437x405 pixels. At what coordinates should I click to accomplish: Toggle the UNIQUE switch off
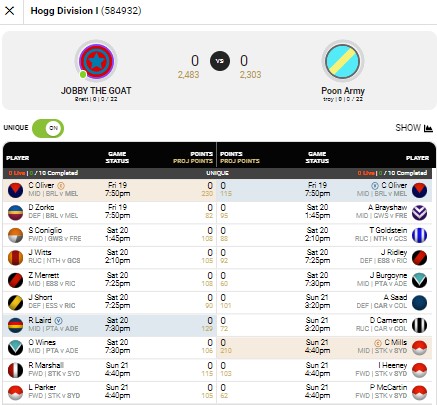tap(48, 128)
